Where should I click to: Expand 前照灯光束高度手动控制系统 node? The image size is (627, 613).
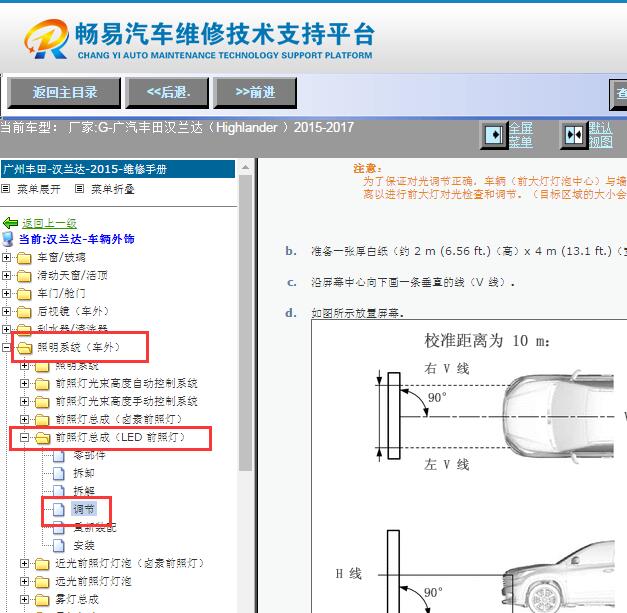pos(24,401)
